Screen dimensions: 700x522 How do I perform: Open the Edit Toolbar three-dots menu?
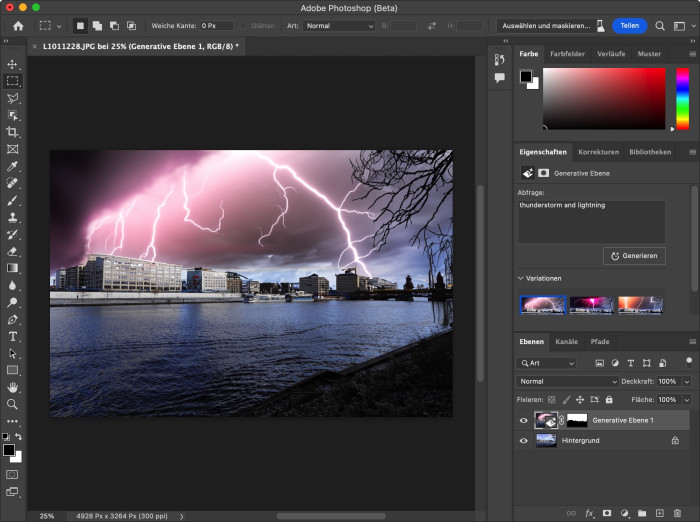[x=12, y=421]
